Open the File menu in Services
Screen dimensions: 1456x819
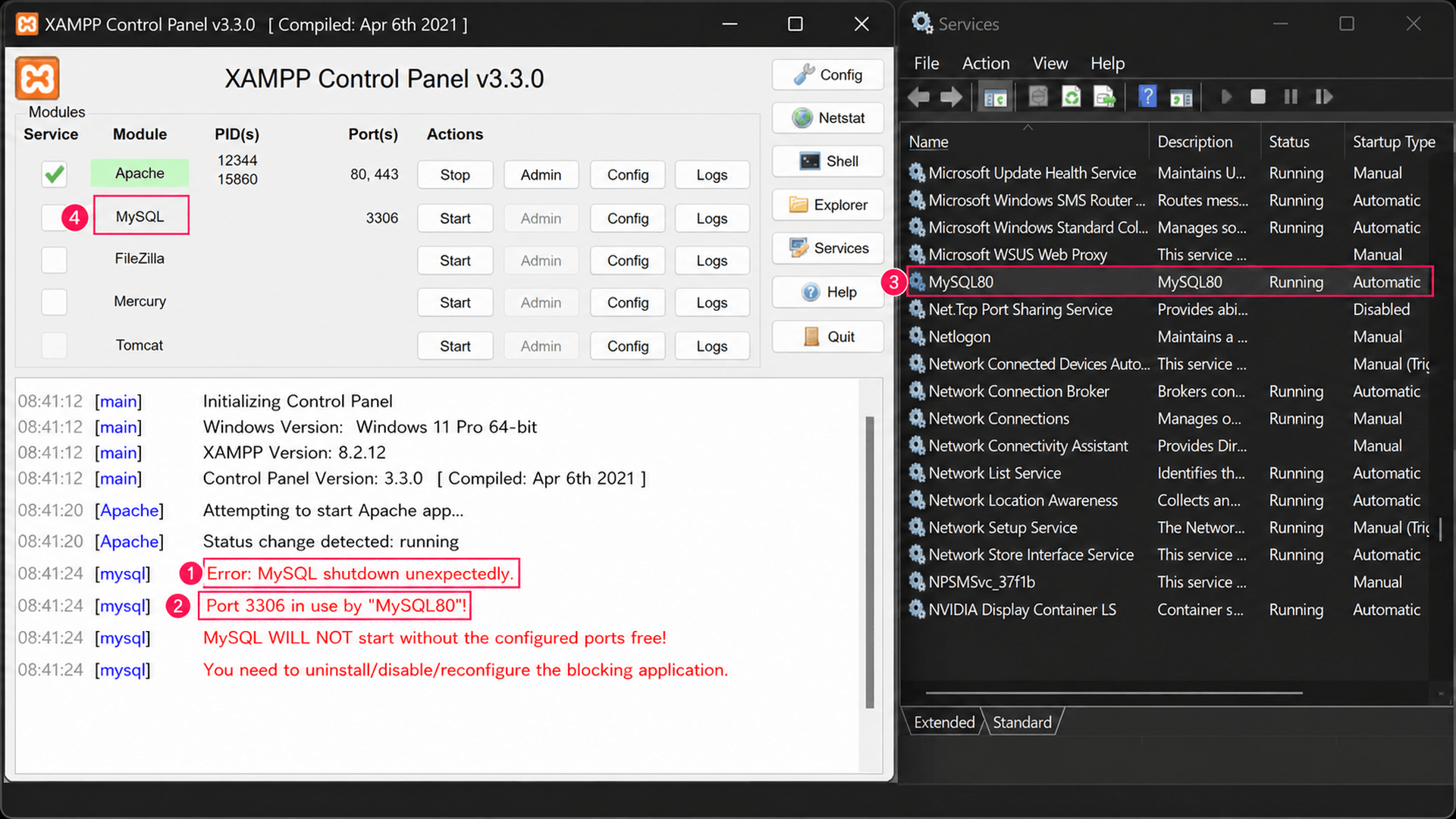point(926,64)
